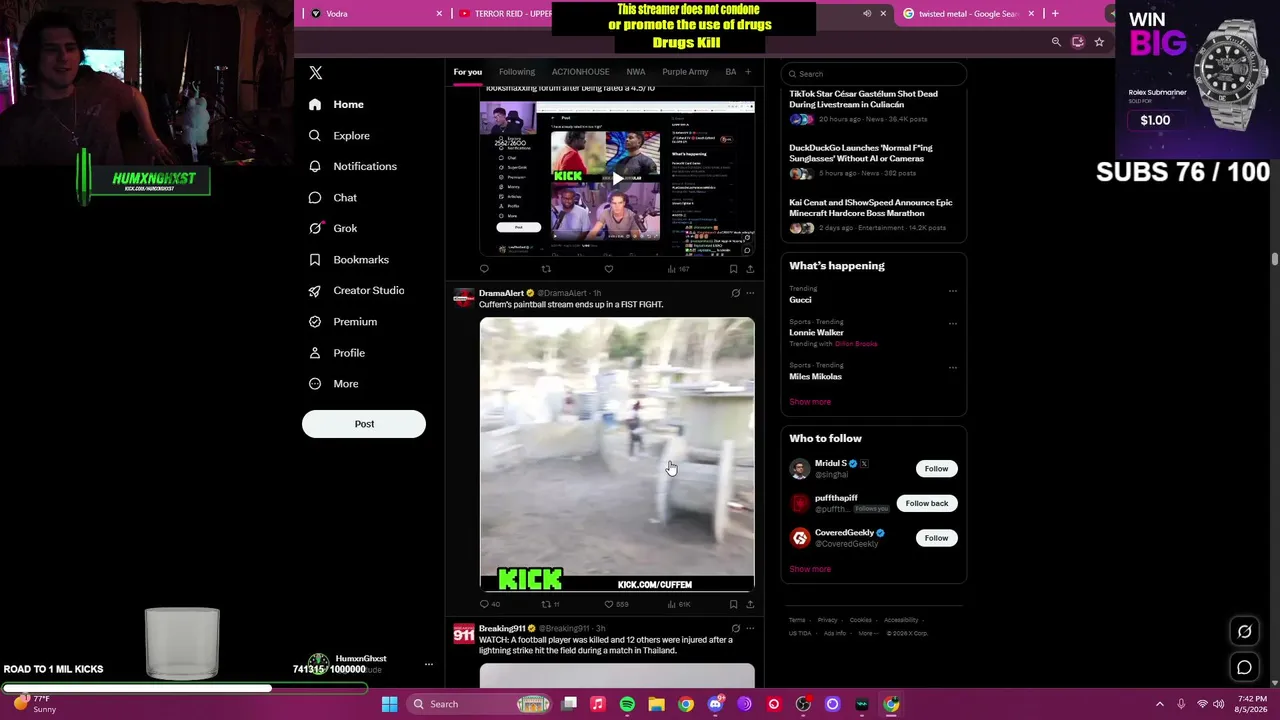1280x720 pixels.
Task: Repost the looksmaxxing forum post
Action: tap(546, 268)
